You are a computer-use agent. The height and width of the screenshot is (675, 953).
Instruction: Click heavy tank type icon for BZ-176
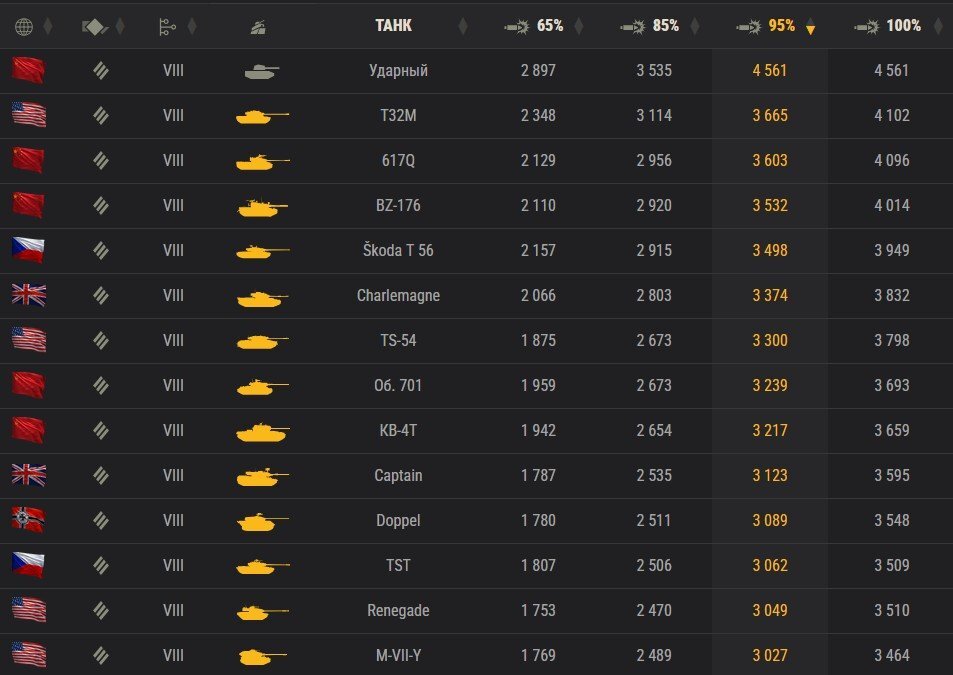coord(101,205)
